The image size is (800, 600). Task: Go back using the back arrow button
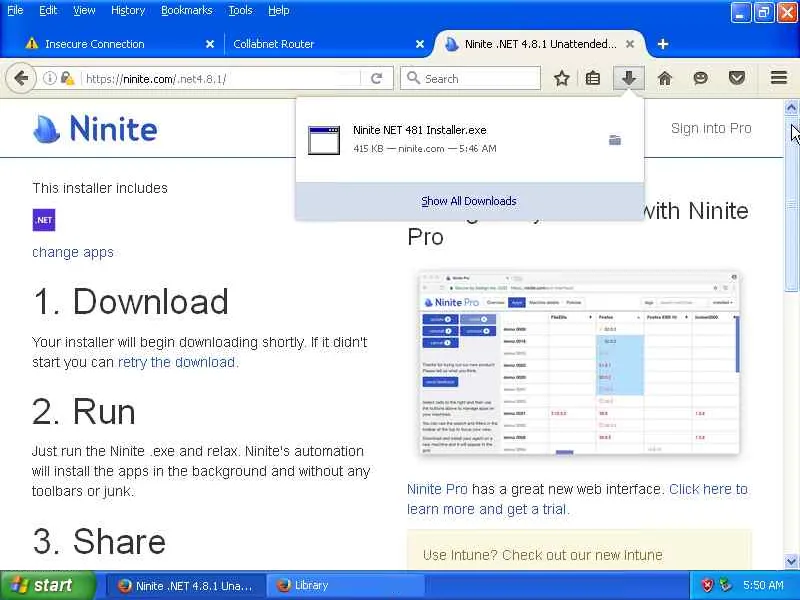coord(21,79)
